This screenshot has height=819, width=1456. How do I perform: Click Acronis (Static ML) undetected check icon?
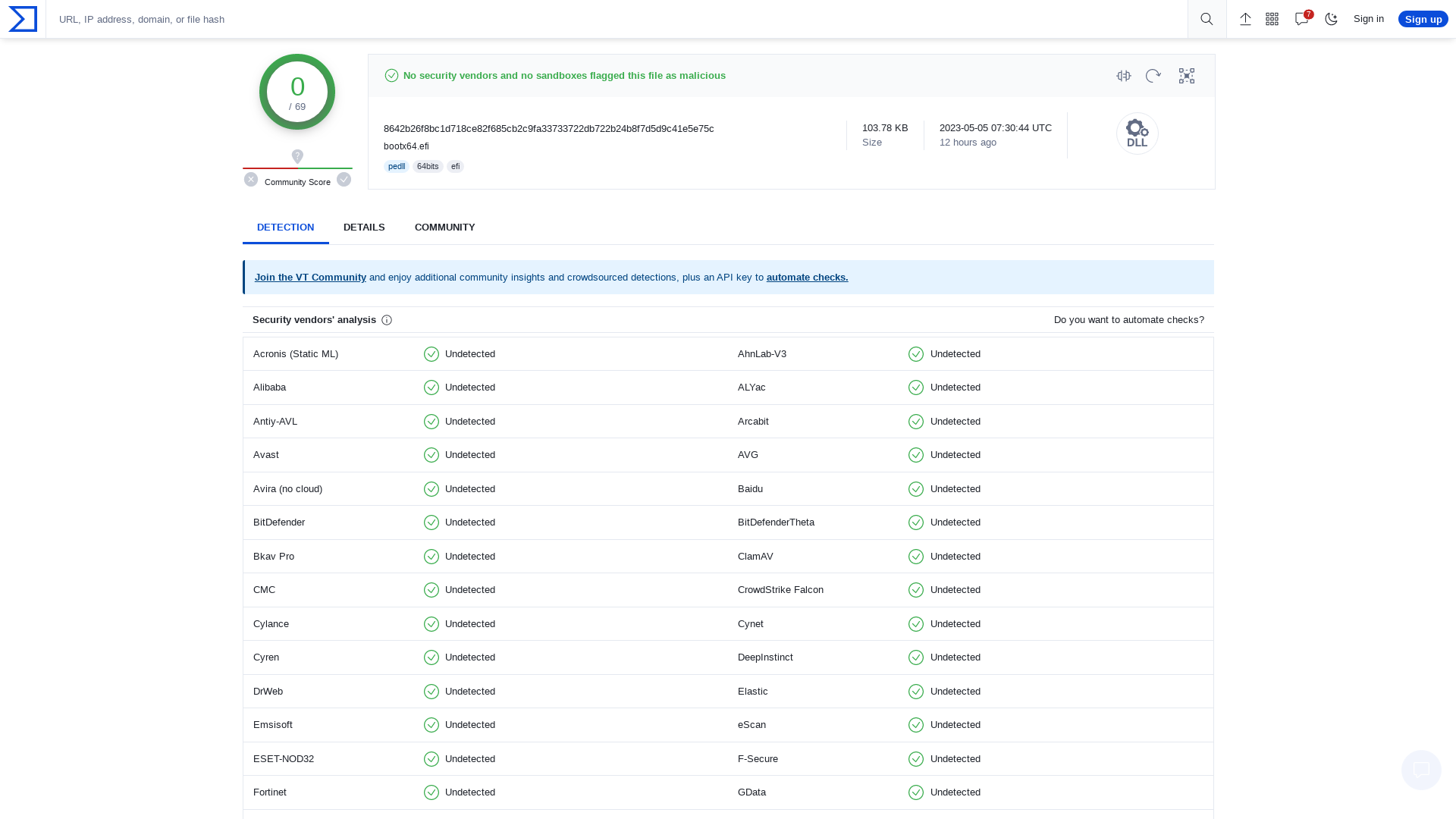[x=431, y=354]
